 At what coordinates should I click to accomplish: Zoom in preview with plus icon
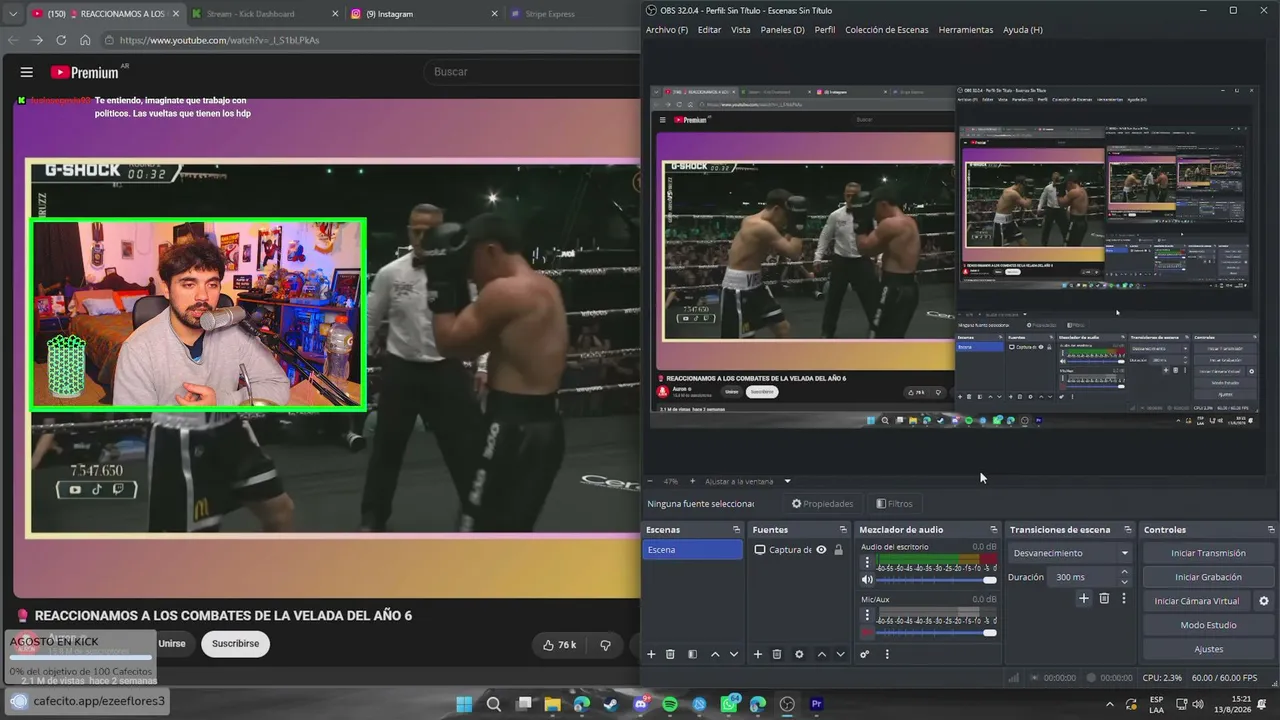[692, 481]
